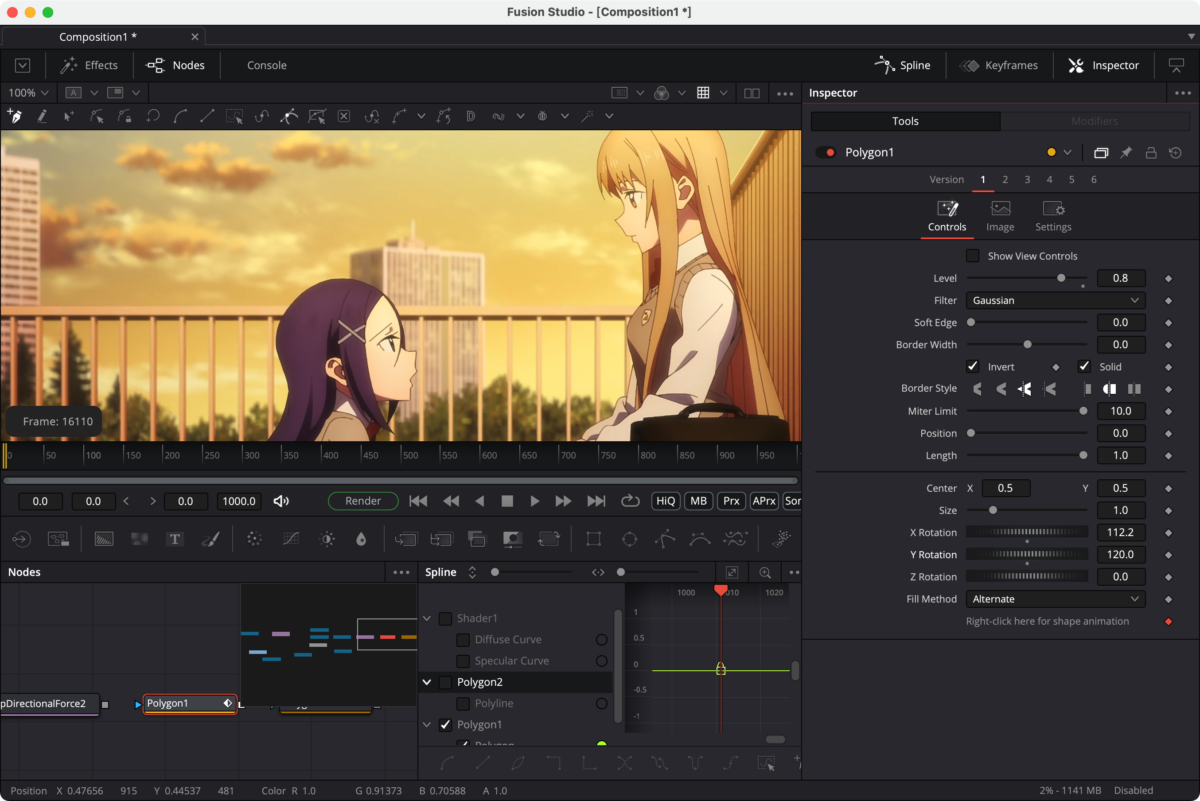Click the Center X input field
This screenshot has width=1200, height=801.
click(x=1006, y=488)
